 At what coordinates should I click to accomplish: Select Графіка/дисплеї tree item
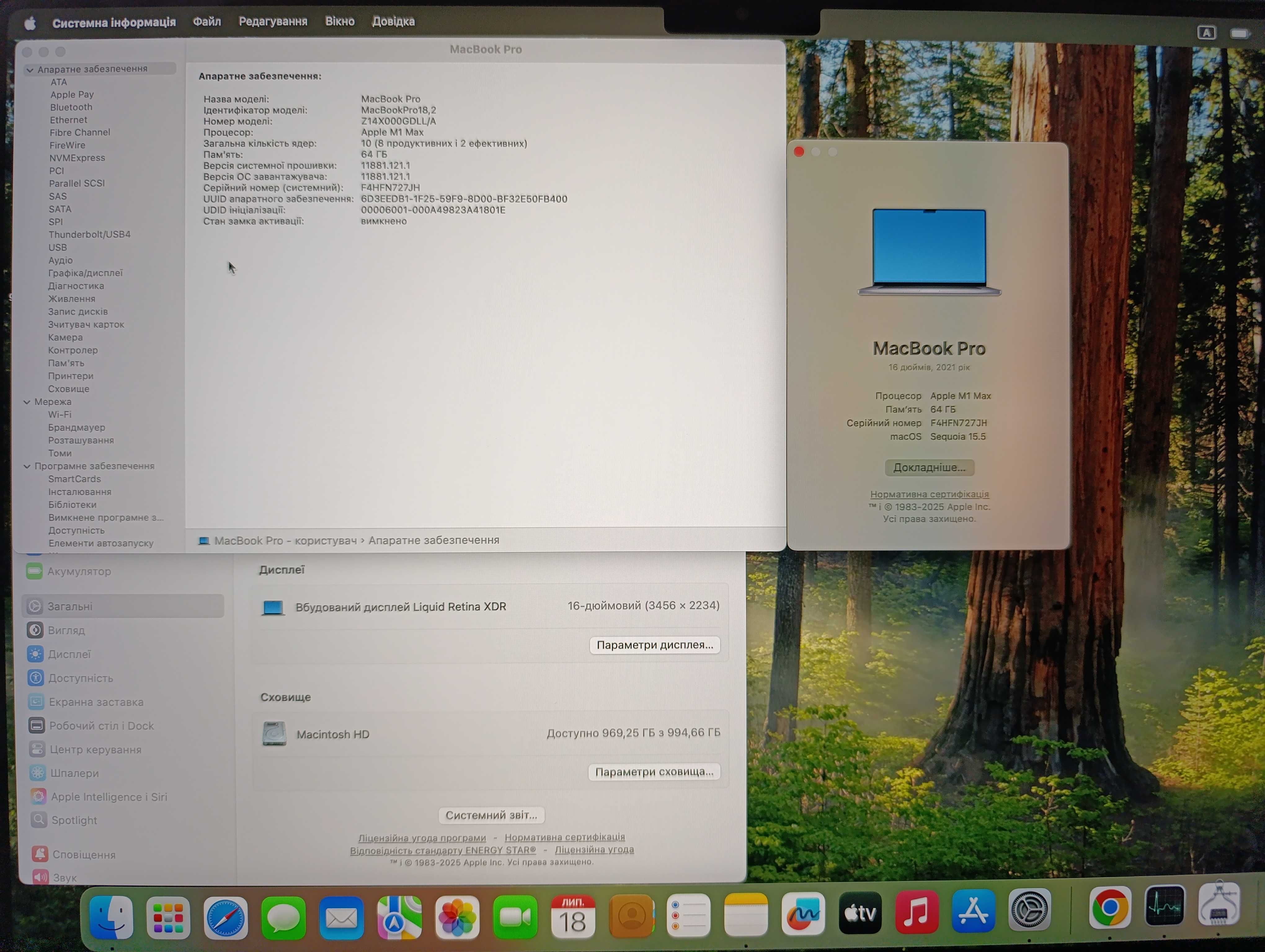(x=85, y=273)
